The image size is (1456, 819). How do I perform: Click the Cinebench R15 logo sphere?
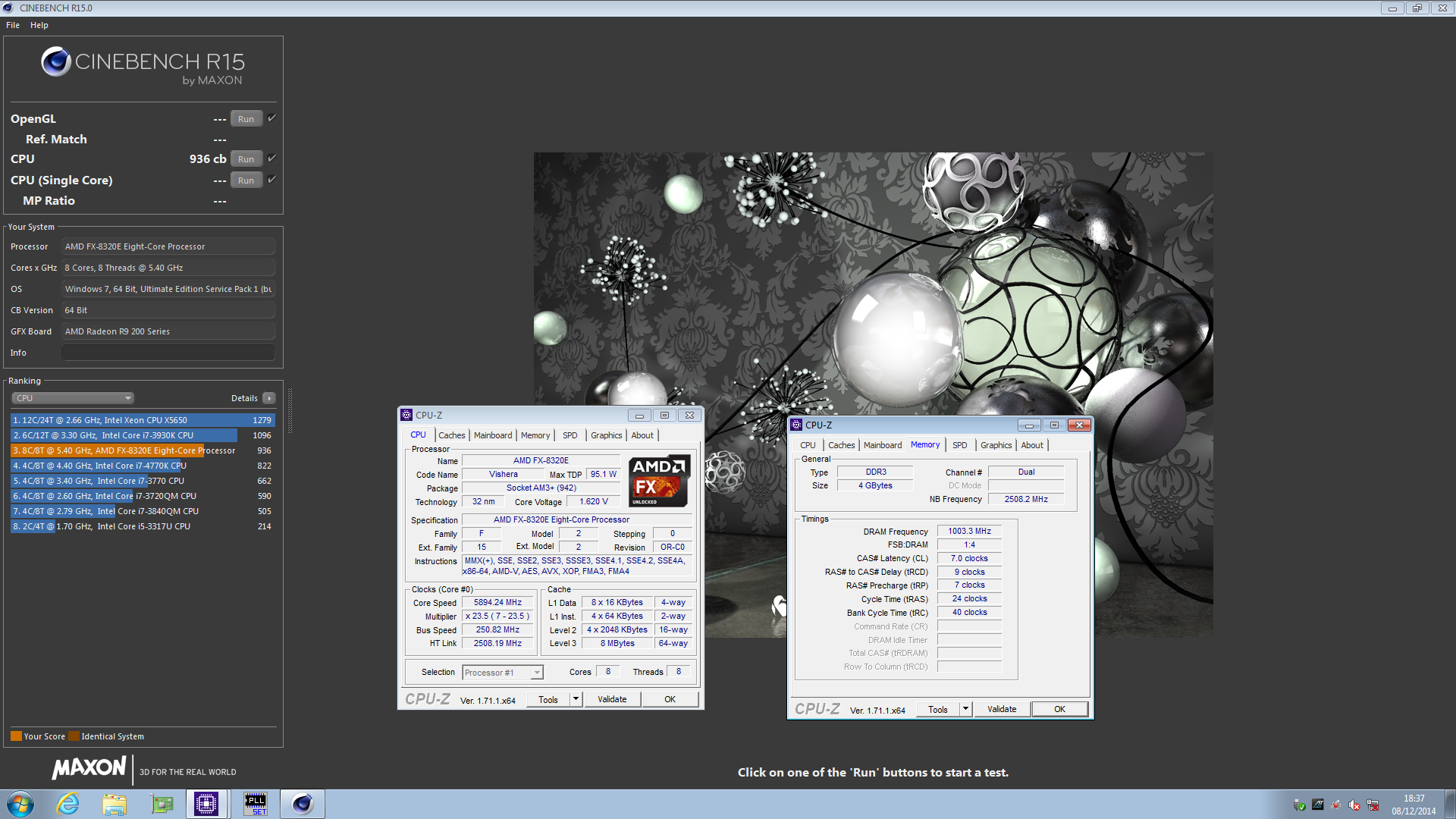coord(56,61)
